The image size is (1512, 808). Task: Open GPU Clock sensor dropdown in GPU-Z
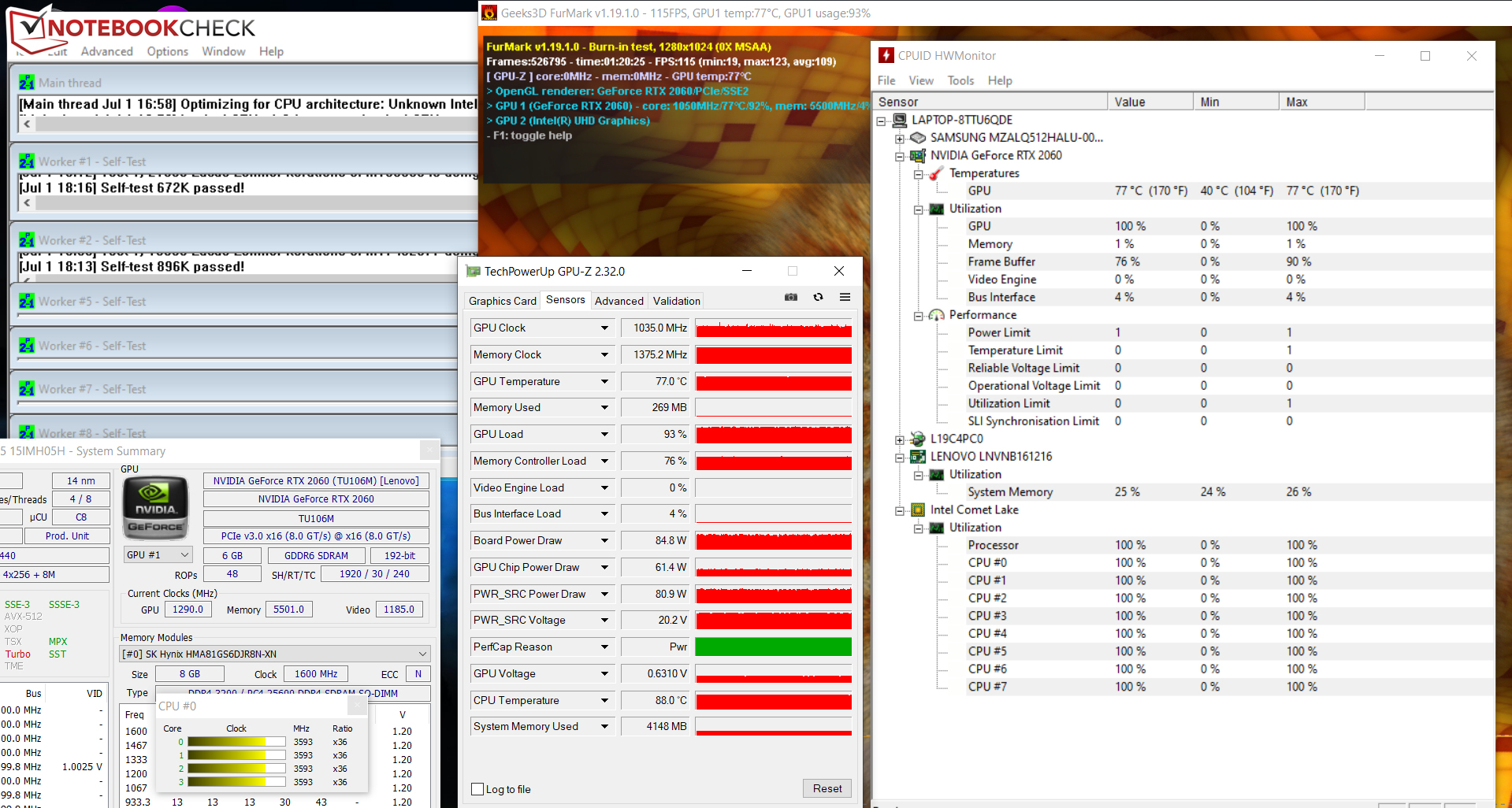pos(605,328)
